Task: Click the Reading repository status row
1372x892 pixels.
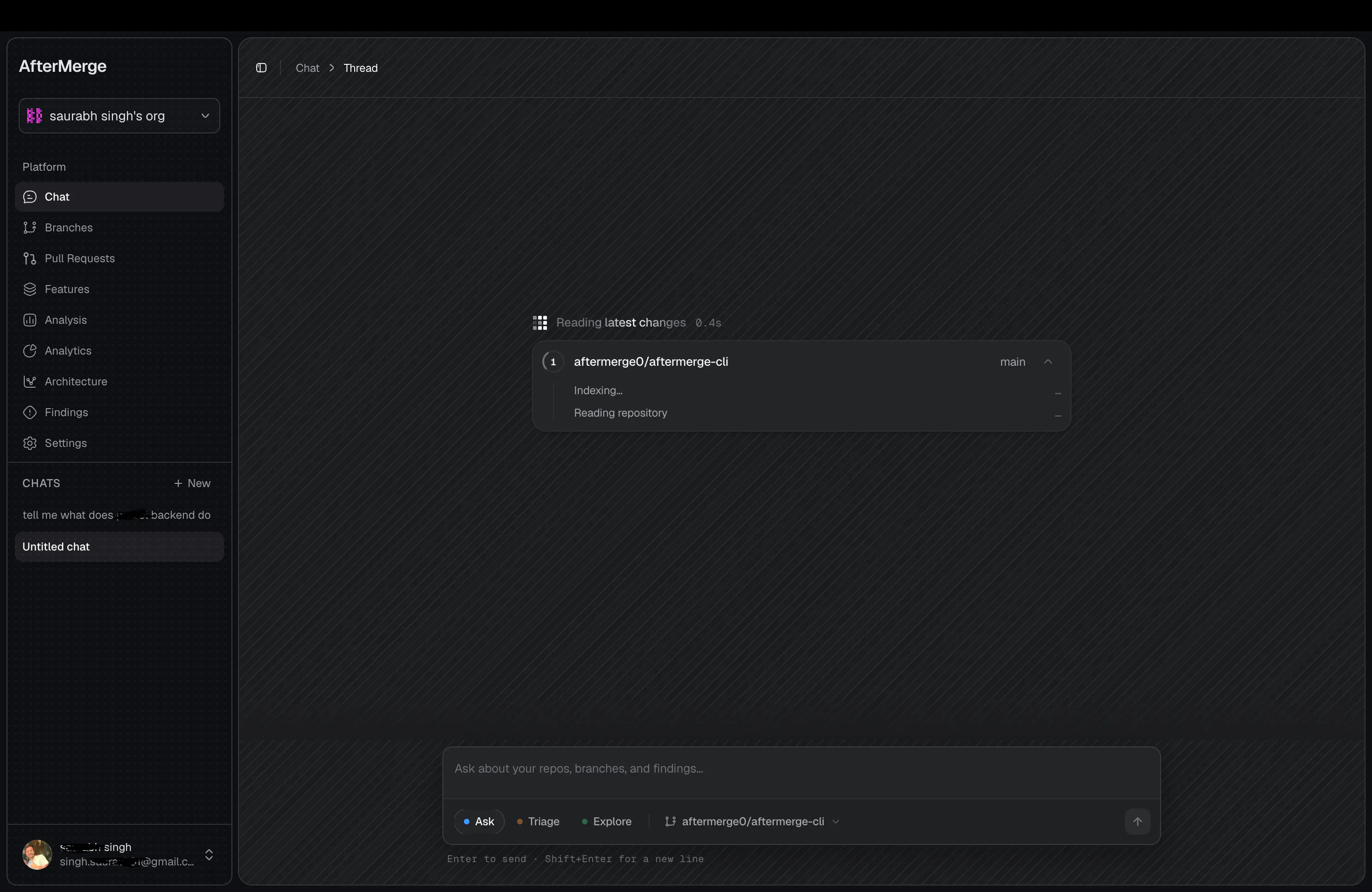Action: (x=817, y=413)
